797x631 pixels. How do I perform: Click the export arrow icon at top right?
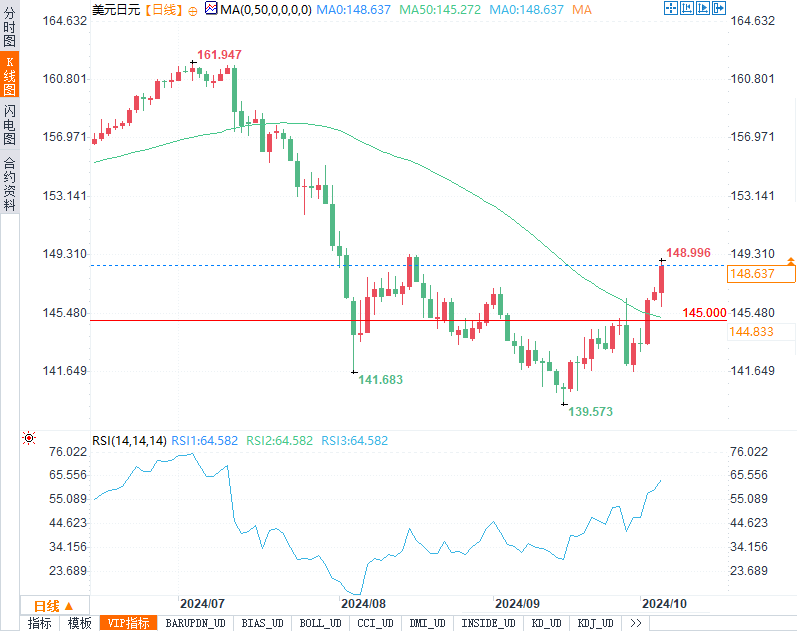[x=719, y=8]
